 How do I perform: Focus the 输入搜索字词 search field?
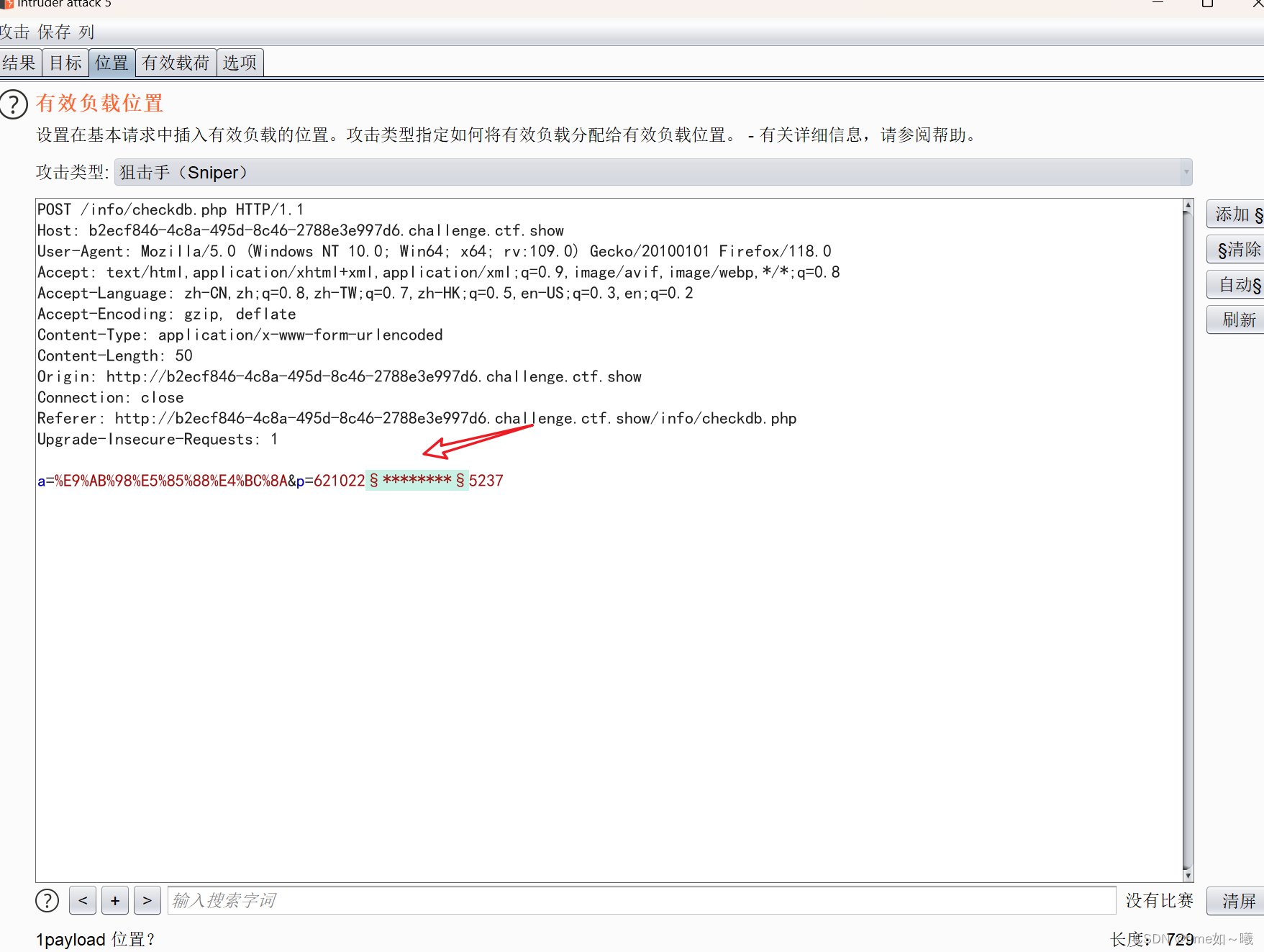(642, 900)
